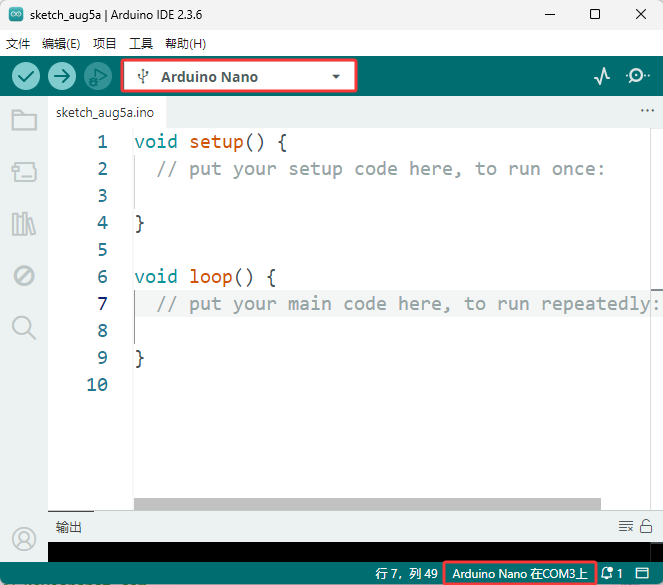Open the Sketchbook folder panel
The height and width of the screenshot is (585, 663).
(x=24, y=120)
